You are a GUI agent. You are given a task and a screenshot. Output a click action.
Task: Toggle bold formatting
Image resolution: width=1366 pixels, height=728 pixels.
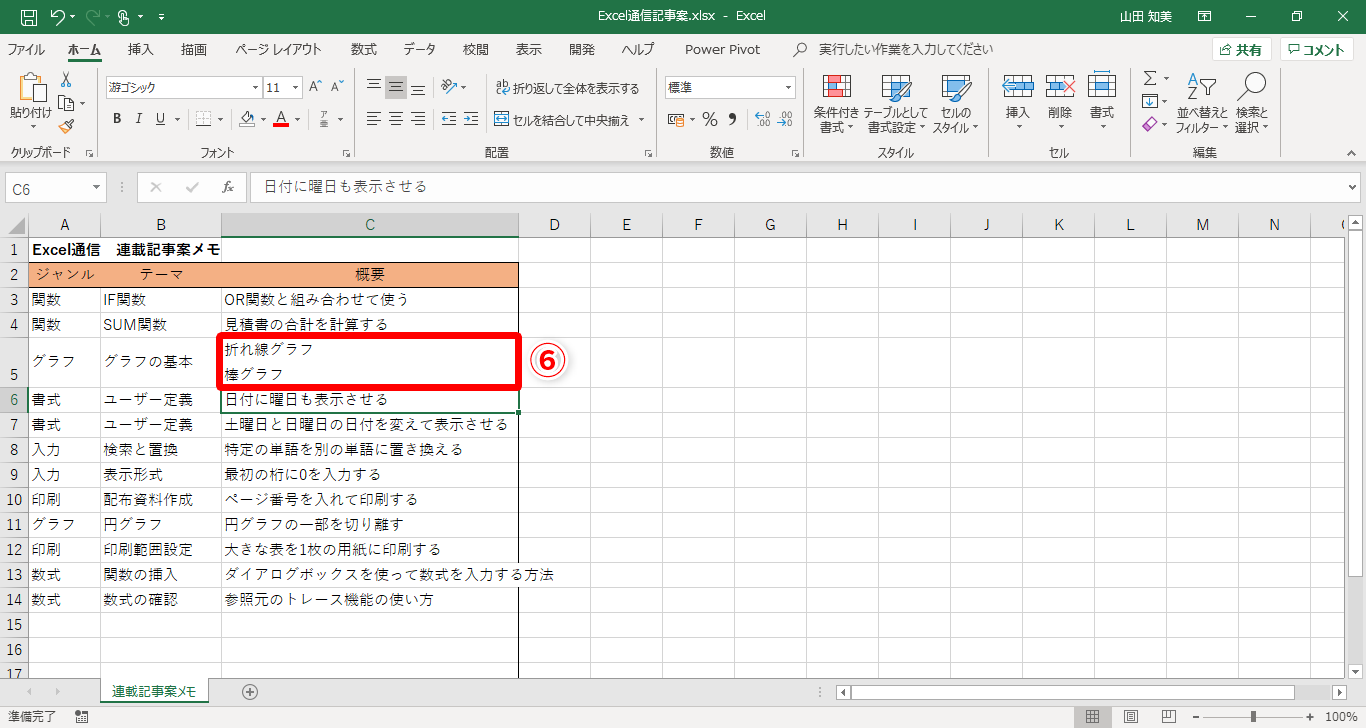click(116, 119)
